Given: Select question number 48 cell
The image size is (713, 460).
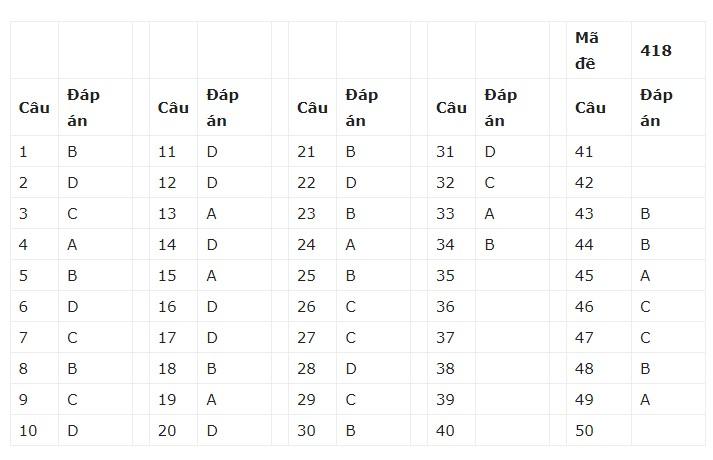Looking at the screenshot, I should [x=585, y=369].
